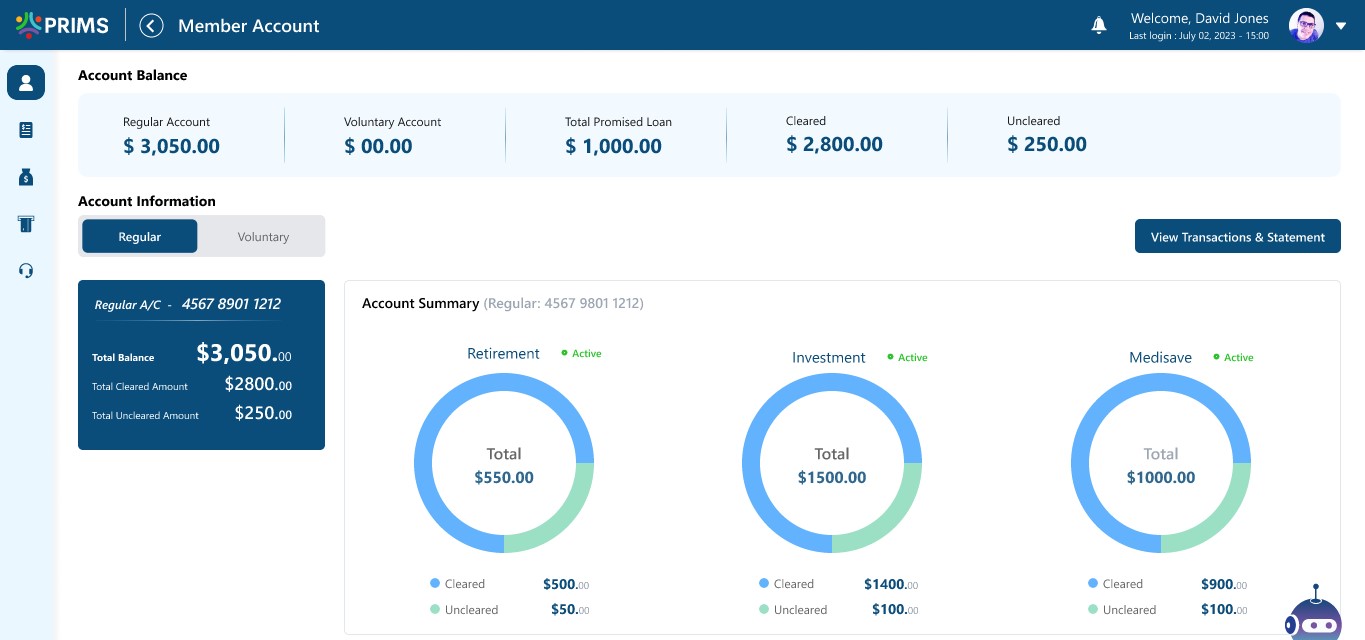The width and height of the screenshot is (1365, 640).
Task: Switch to the Voluntary account toggle
Action: 263,237
